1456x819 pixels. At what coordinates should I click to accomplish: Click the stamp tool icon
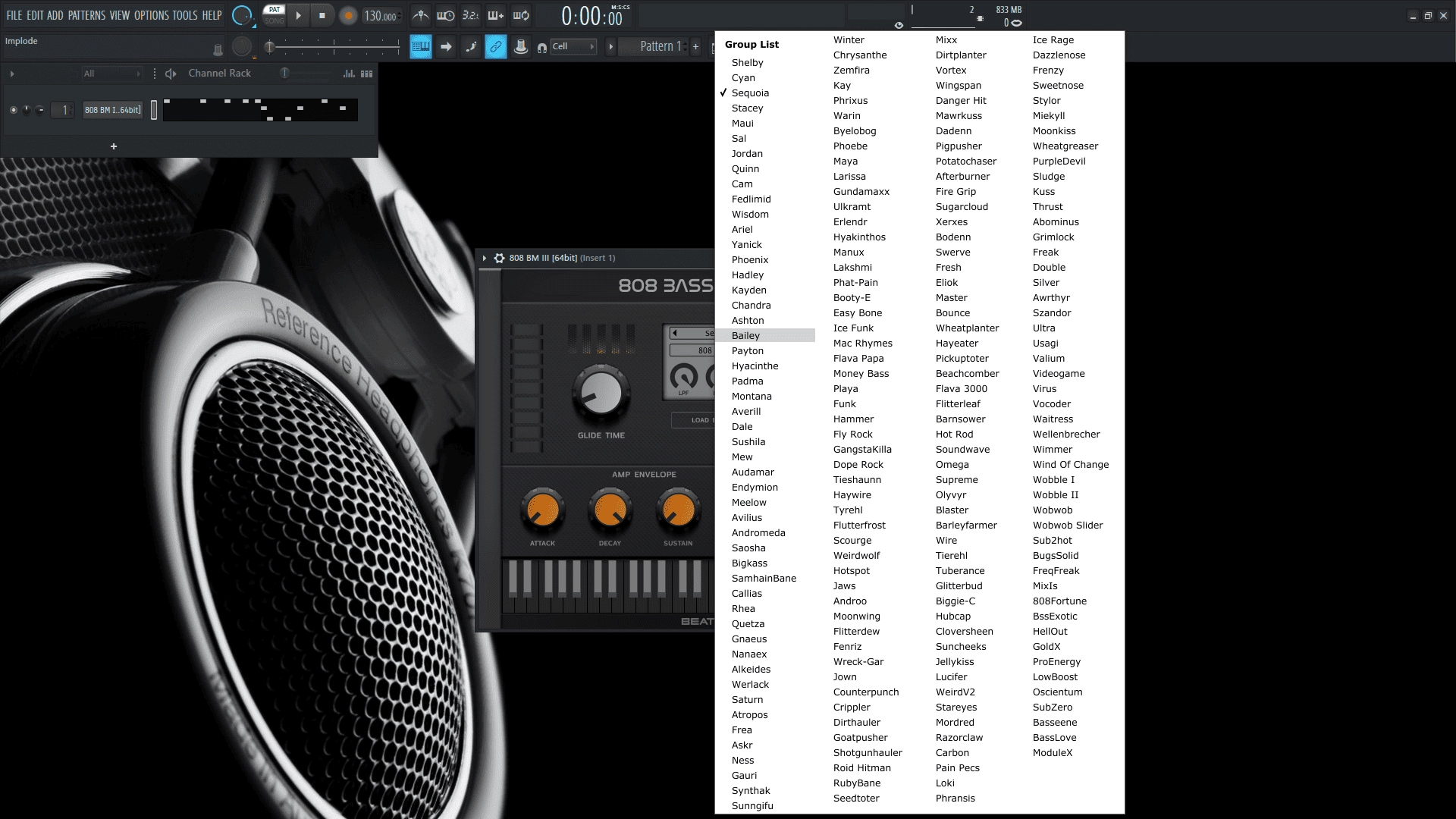tap(521, 47)
